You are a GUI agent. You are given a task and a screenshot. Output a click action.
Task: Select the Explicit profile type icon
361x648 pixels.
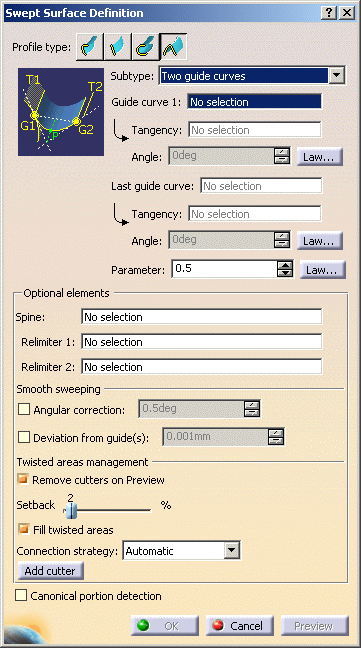pos(90,48)
